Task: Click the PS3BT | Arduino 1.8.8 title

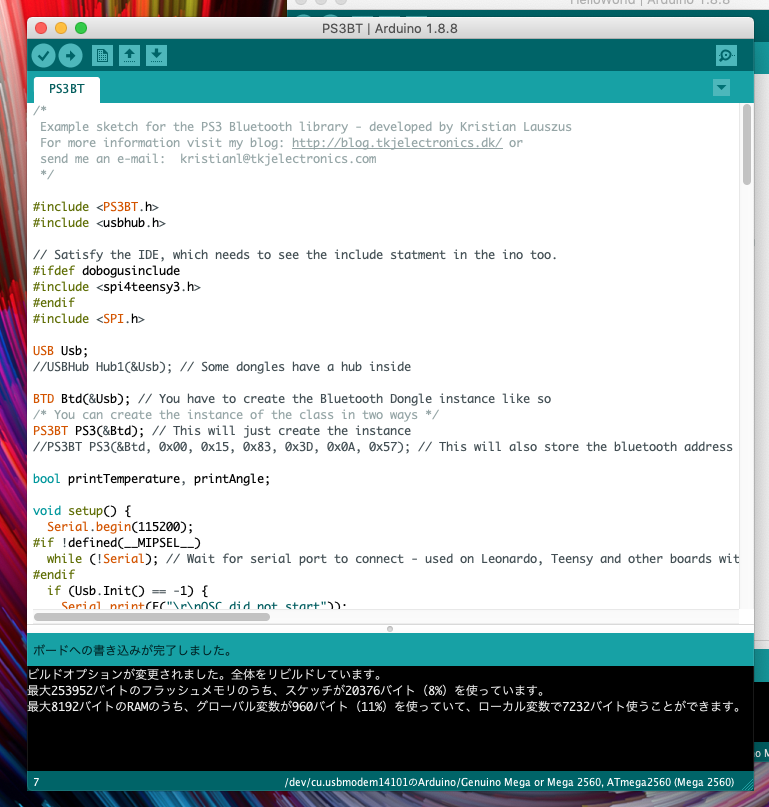Action: coord(390,29)
